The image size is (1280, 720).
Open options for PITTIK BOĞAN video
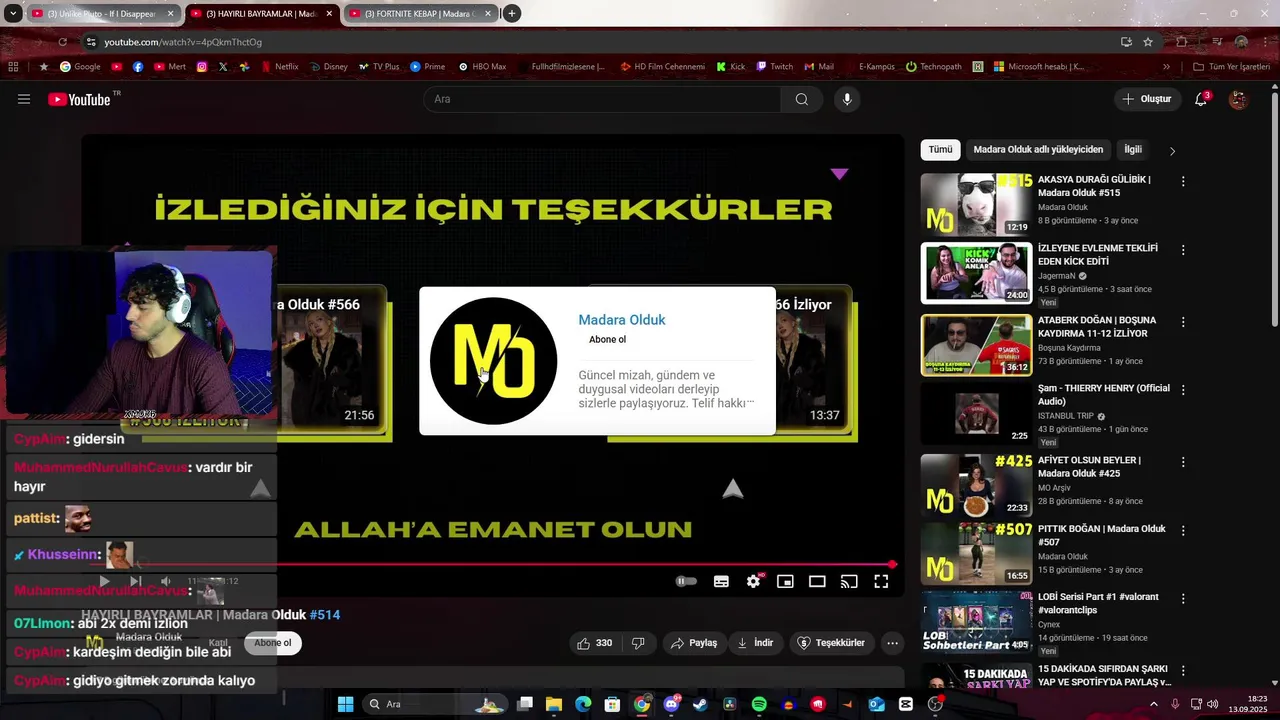coord(1183,530)
